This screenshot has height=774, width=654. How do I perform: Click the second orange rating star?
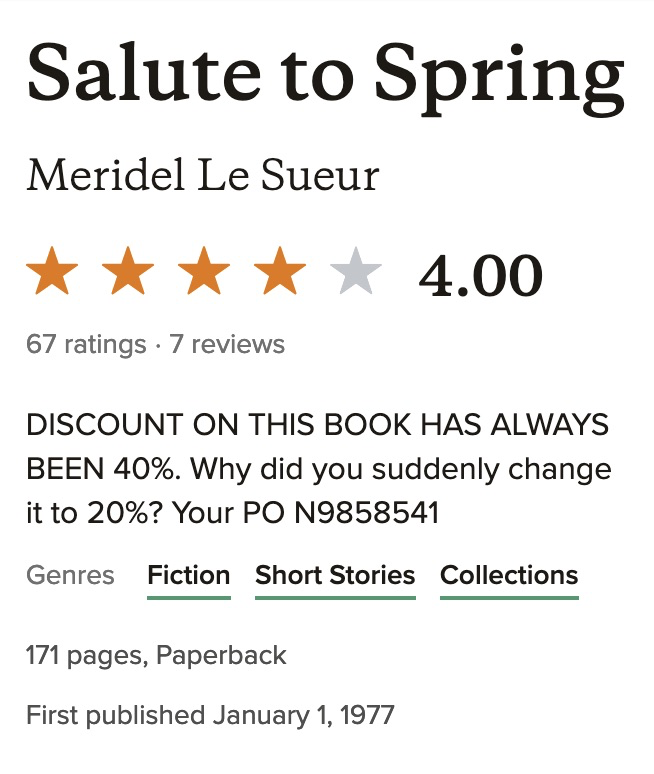click(x=128, y=273)
